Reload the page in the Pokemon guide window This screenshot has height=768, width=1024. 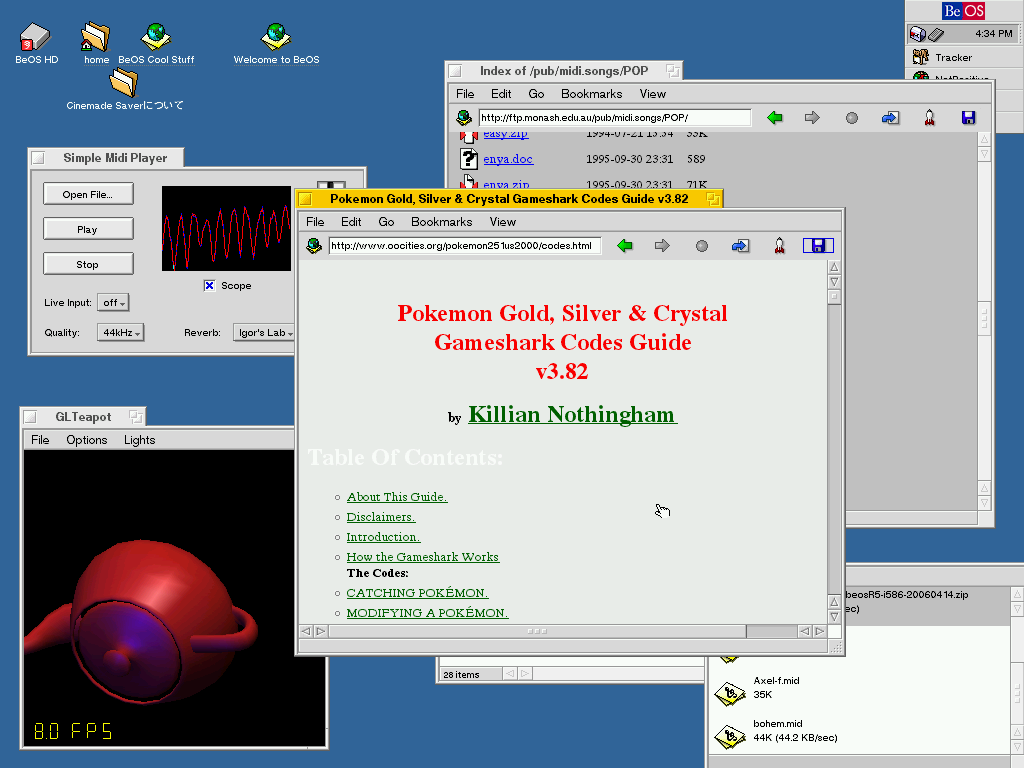[x=740, y=246]
